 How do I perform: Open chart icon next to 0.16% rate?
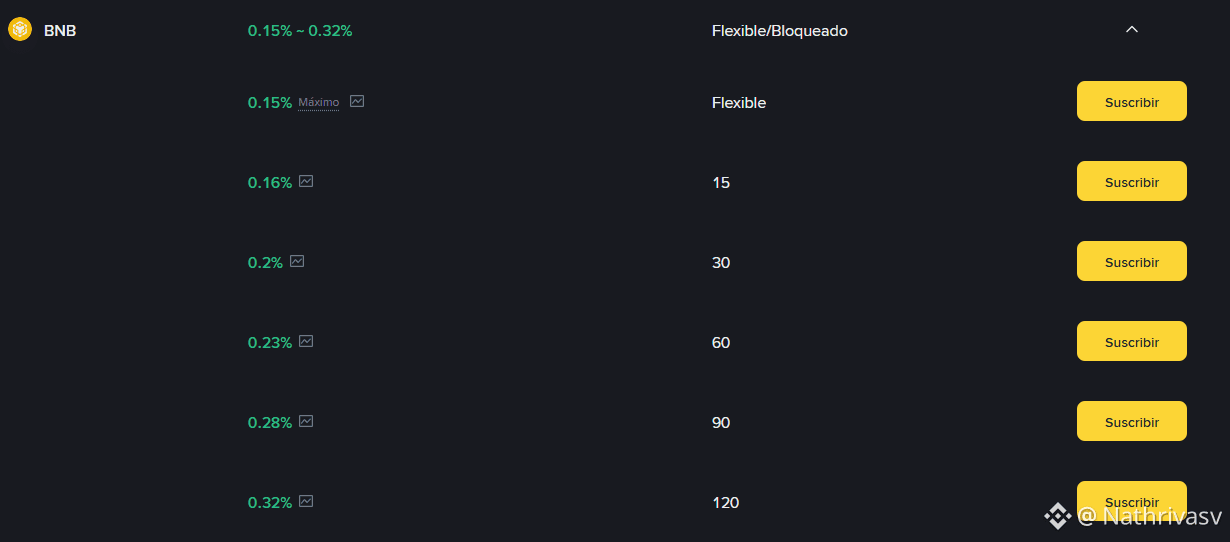click(x=306, y=181)
